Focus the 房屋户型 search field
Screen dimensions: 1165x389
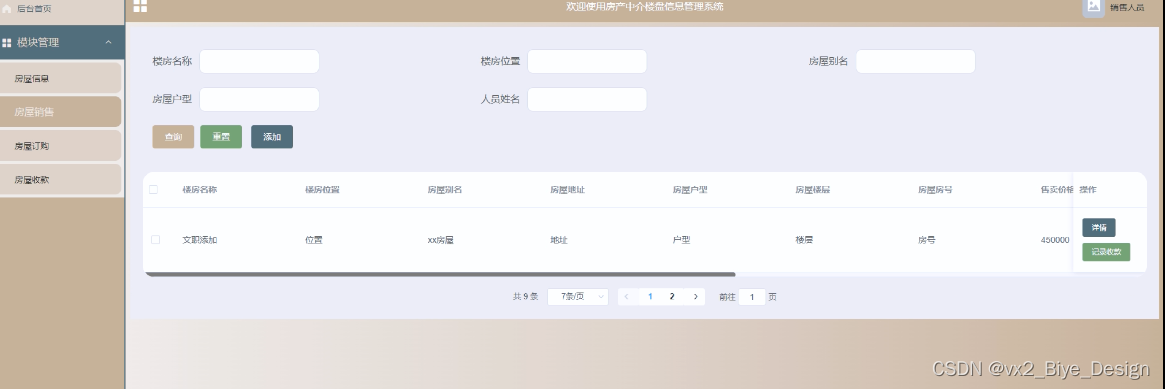pos(259,99)
